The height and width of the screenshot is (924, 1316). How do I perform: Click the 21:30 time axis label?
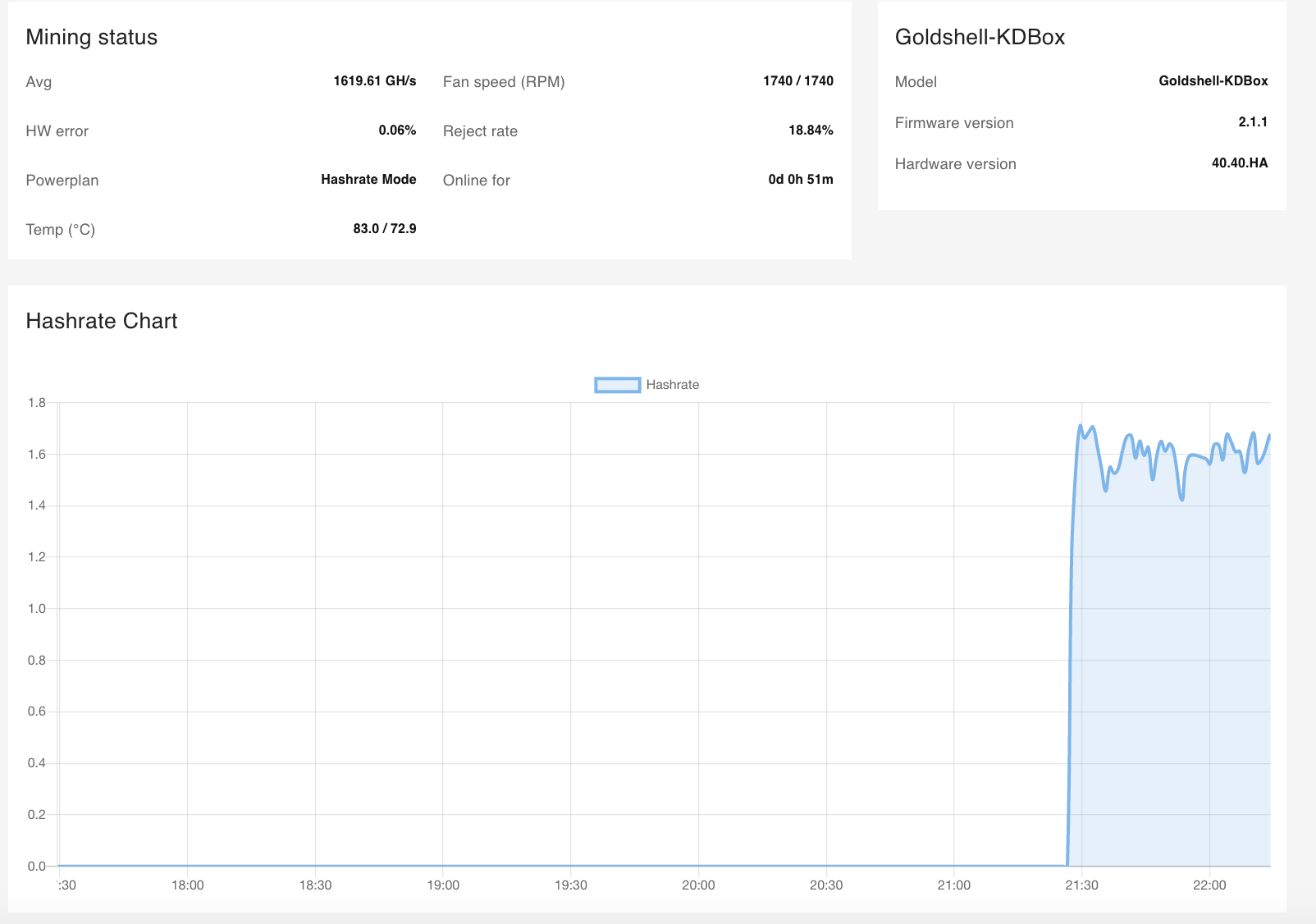1081,885
